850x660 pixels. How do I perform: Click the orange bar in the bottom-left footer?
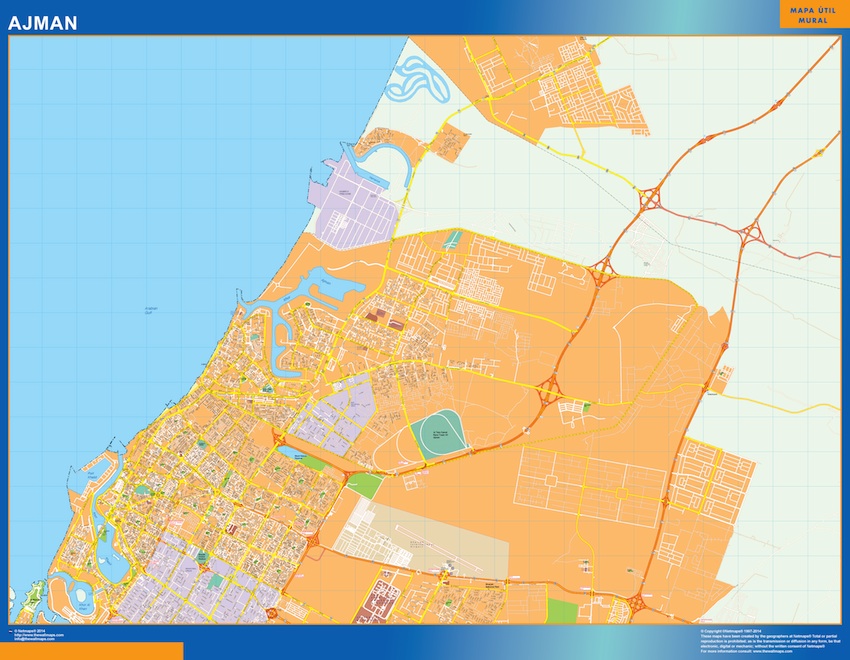tap(91, 650)
